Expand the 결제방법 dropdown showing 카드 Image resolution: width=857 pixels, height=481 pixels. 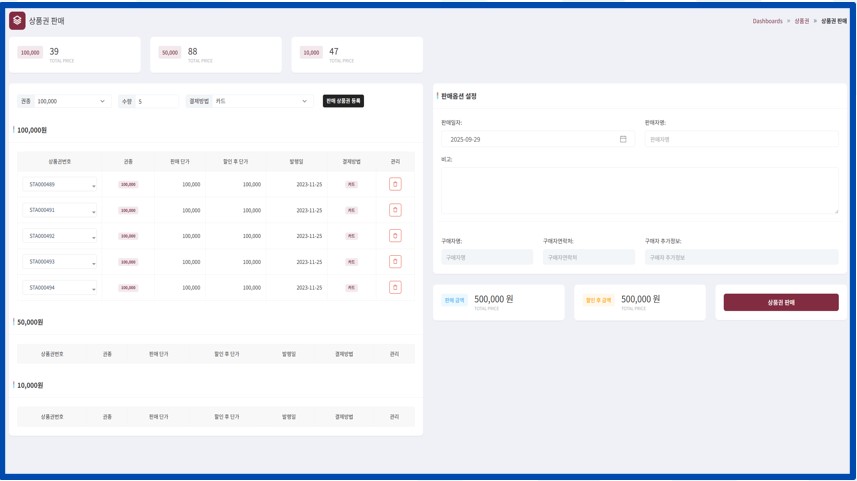(262, 102)
